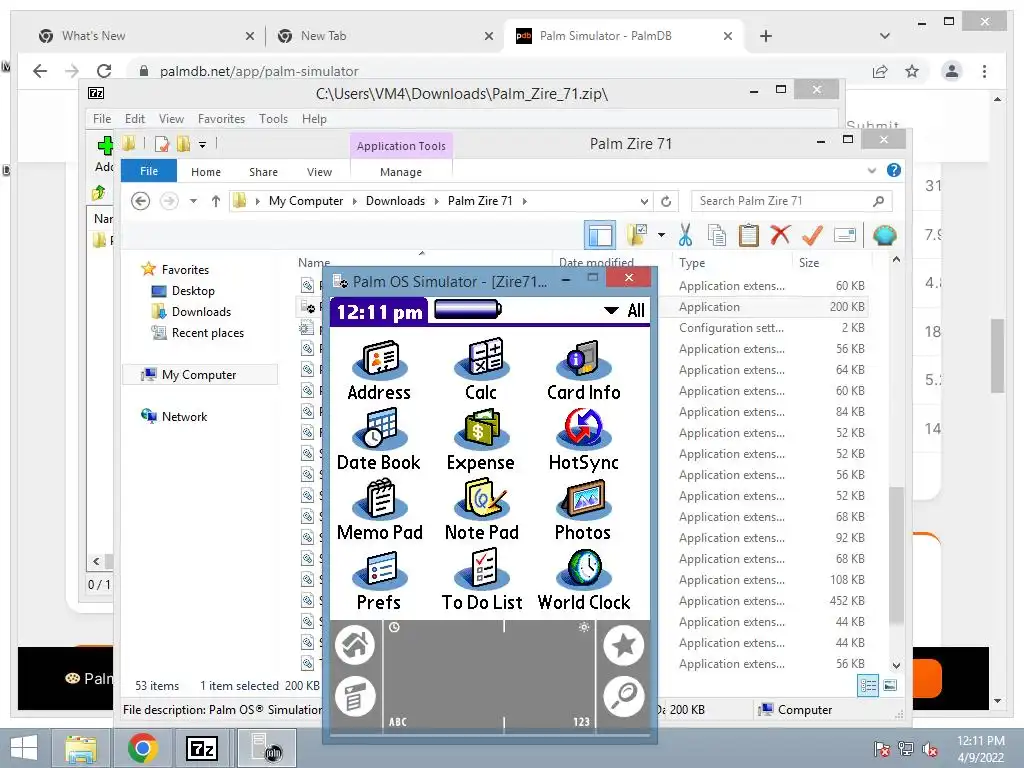This screenshot has width=1024, height=768.
Task: Click the Cut scissors toolbar icon
Action: click(x=685, y=235)
